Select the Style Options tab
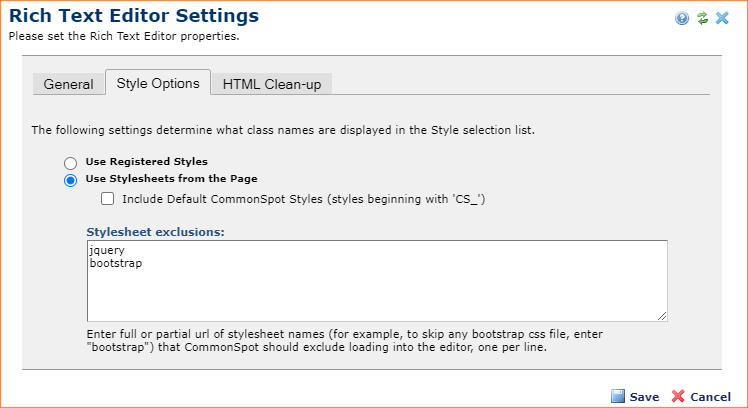This screenshot has height=408, width=748. [158, 83]
